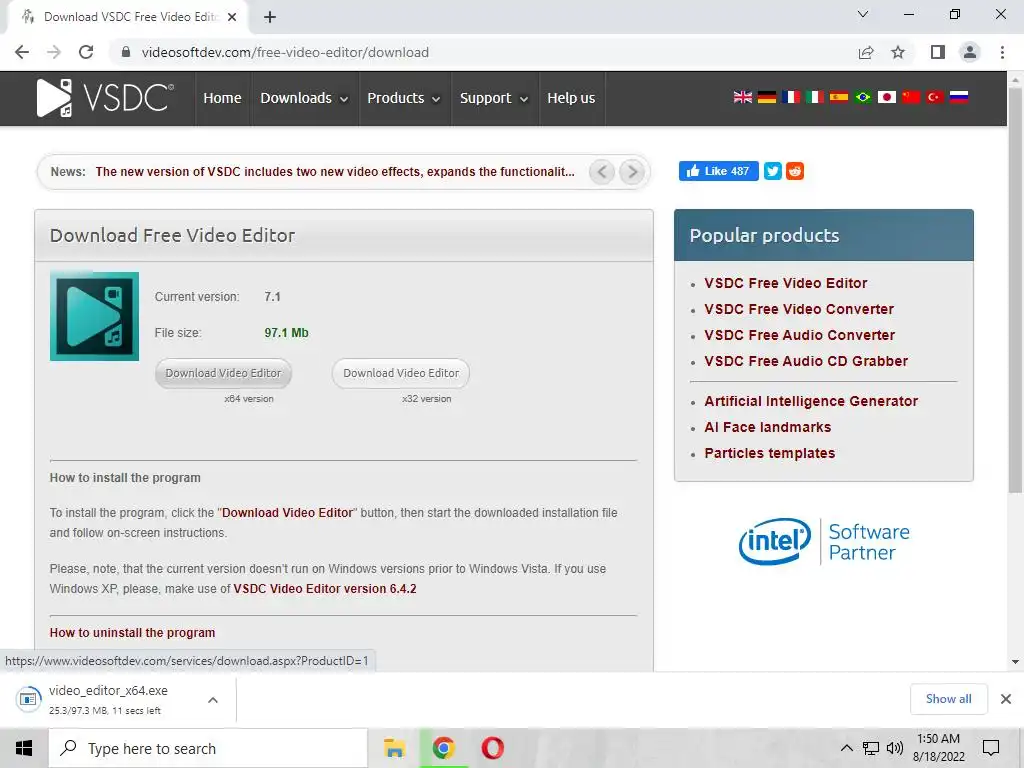Viewport: 1024px width, 768px height.
Task: Open AI Face landmarks link
Action: tap(767, 427)
